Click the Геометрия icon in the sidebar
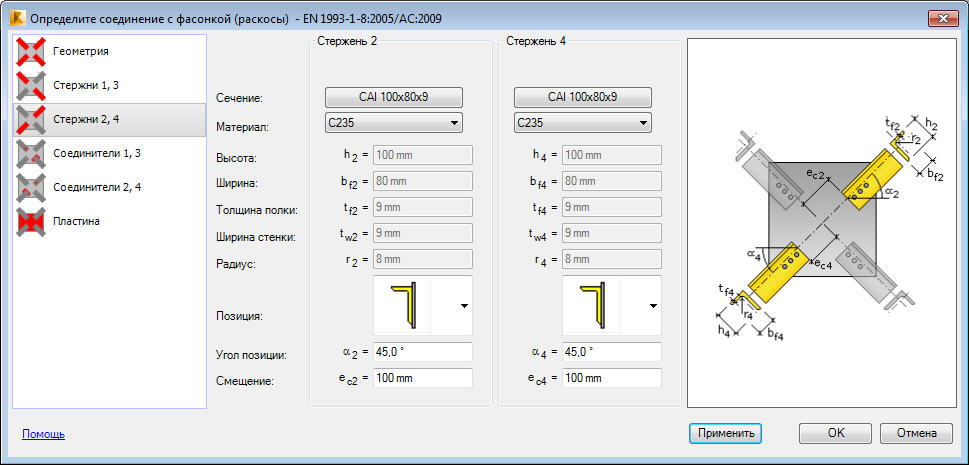This screenshot has width=969, height=465. coord(32,51)
